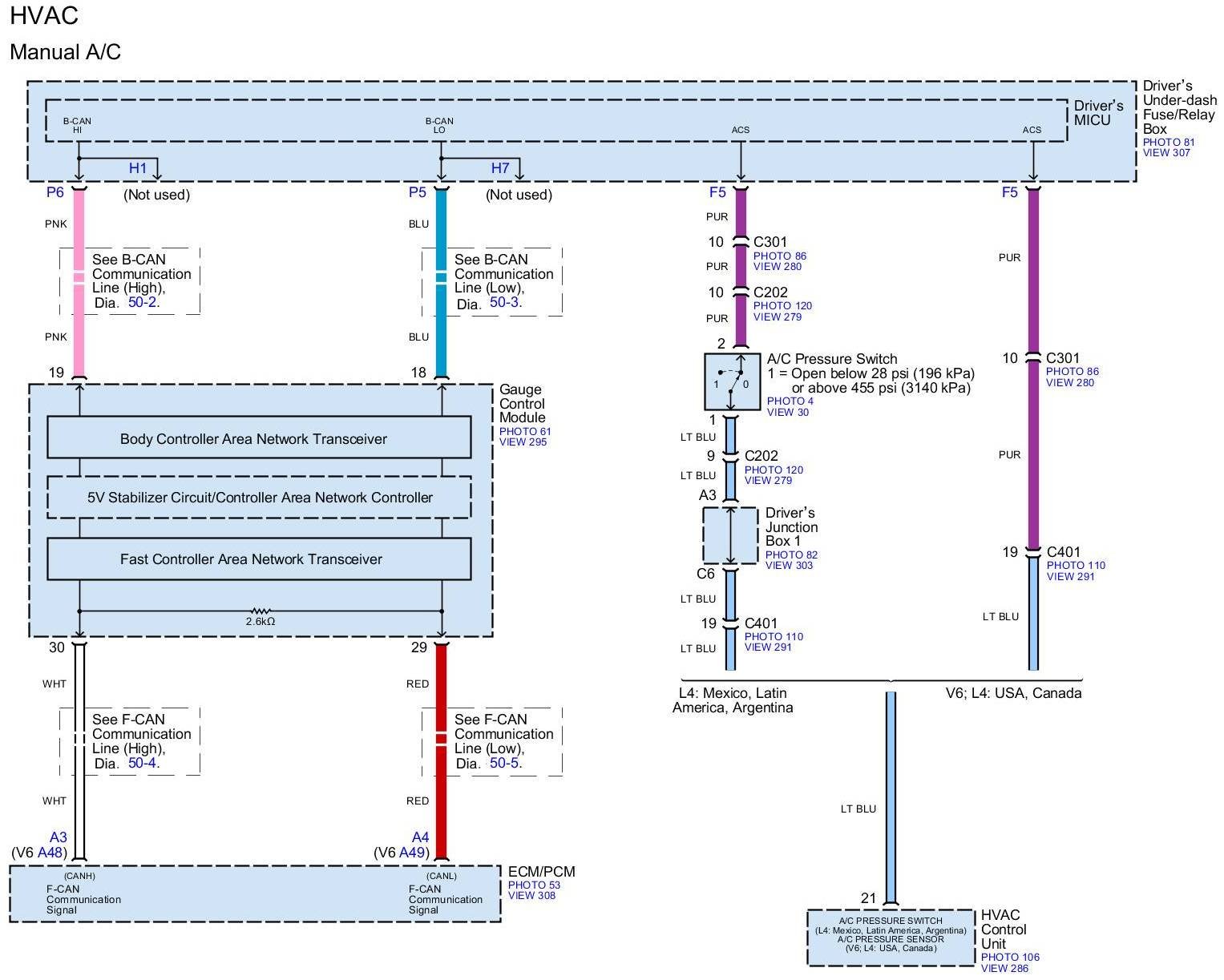Open VIEW 303 for Driver's Junction Box 1
The height and width of the screenshot is (980, 1224).
(x=789, y=566)
